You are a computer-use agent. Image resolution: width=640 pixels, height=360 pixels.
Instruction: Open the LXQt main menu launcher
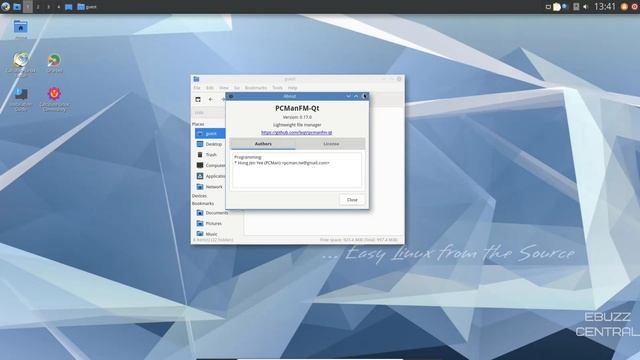coord(5,7)
